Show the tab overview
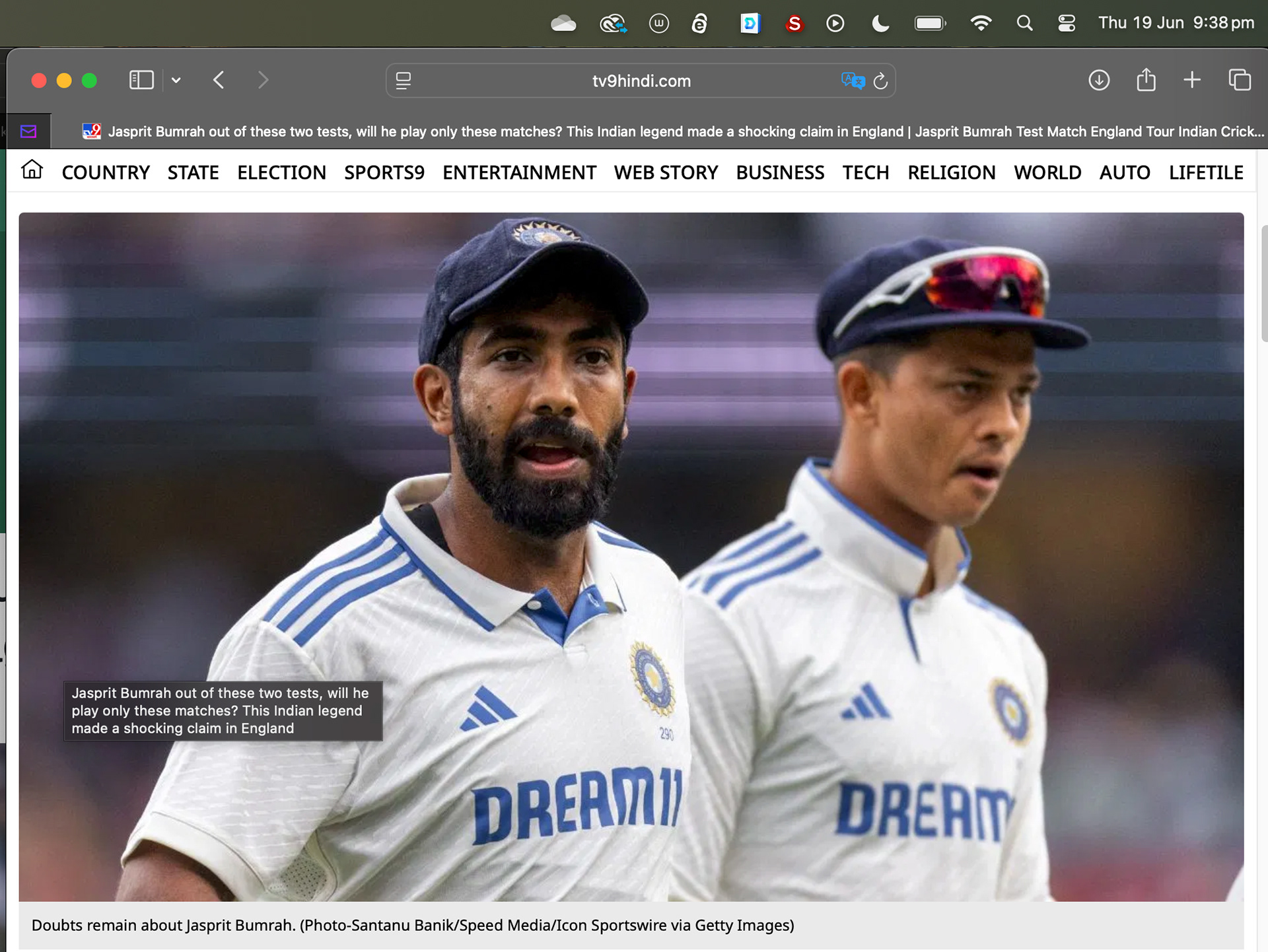 (x=1239, y=81)
